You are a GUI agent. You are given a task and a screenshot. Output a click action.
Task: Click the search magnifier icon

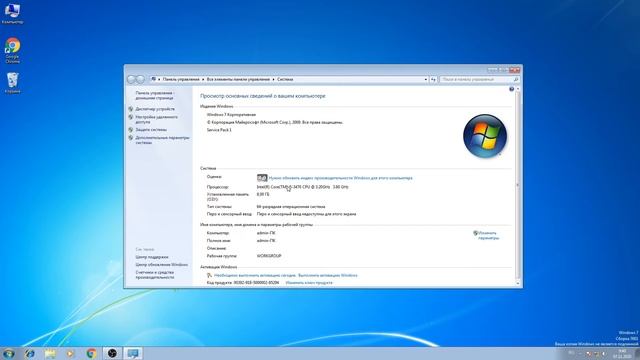click(x=516, y=80)
